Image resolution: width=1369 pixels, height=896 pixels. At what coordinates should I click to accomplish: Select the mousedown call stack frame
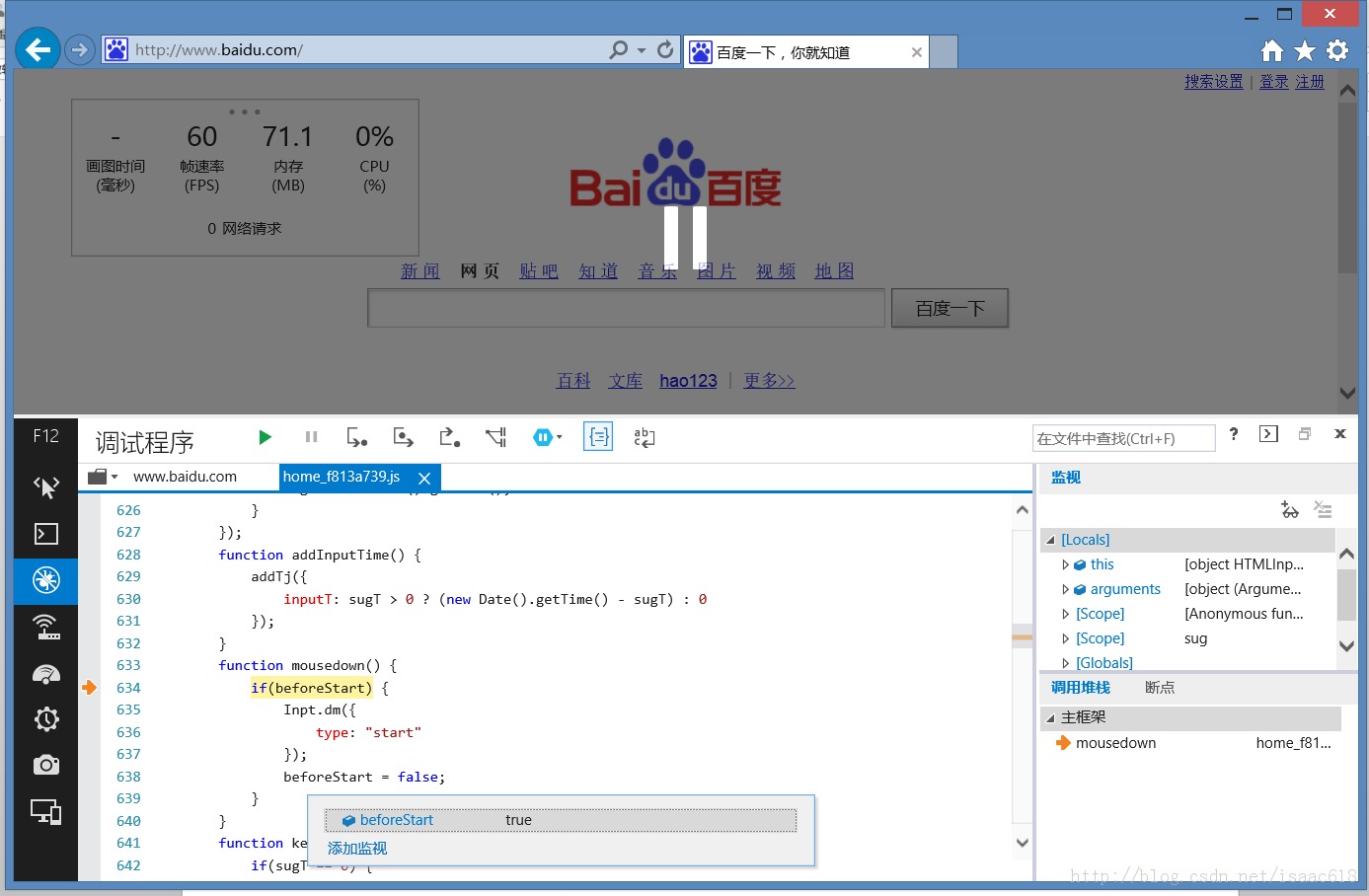pos(1190,743)
